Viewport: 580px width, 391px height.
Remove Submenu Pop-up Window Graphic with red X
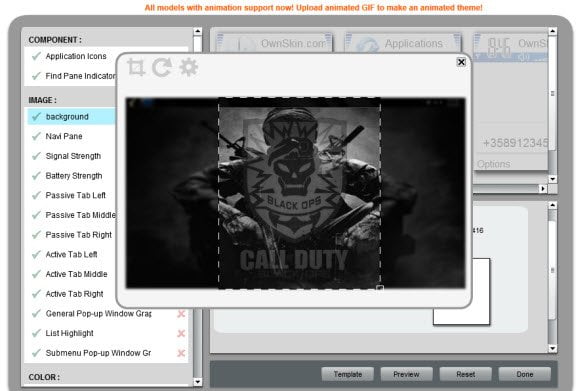181,353
